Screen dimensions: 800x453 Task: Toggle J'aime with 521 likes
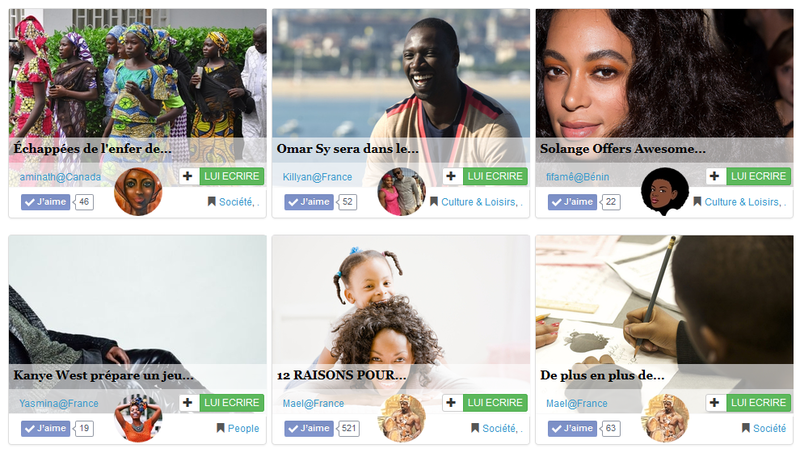pos(309,429)
